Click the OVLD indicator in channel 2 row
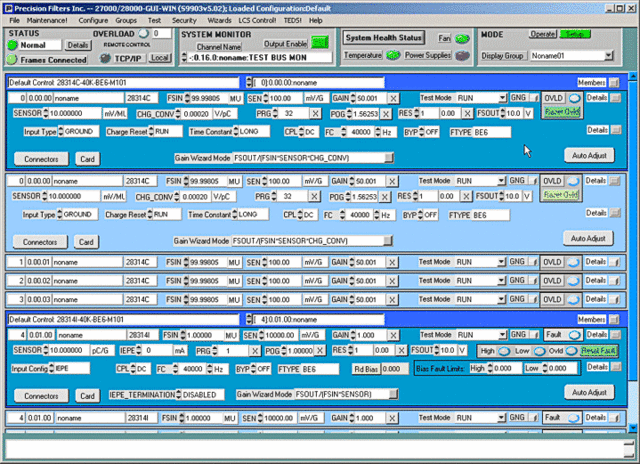The height and width of the screenshot is (464, 640). [x=573, y=281]
